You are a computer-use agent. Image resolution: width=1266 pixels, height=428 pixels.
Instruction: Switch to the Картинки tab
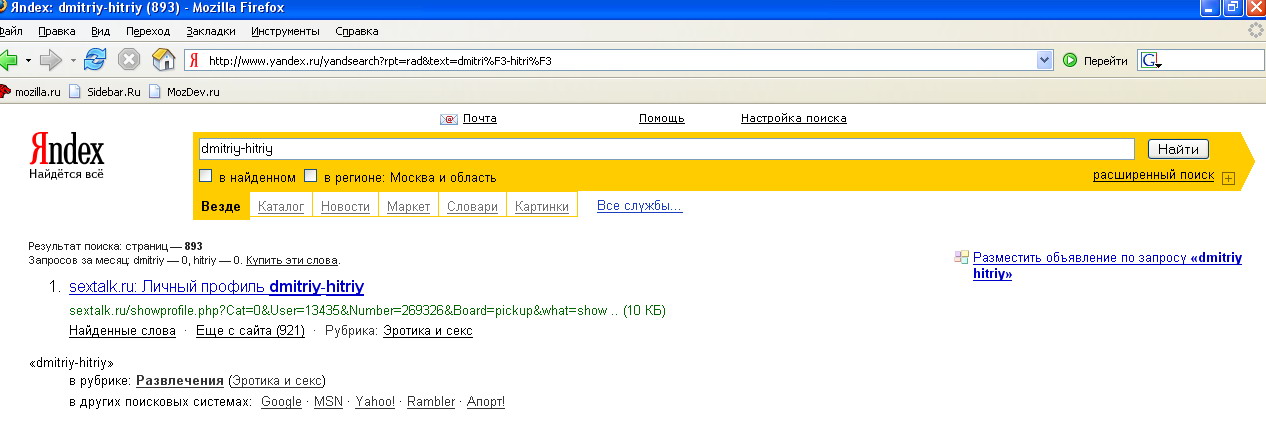click(541, 207)
